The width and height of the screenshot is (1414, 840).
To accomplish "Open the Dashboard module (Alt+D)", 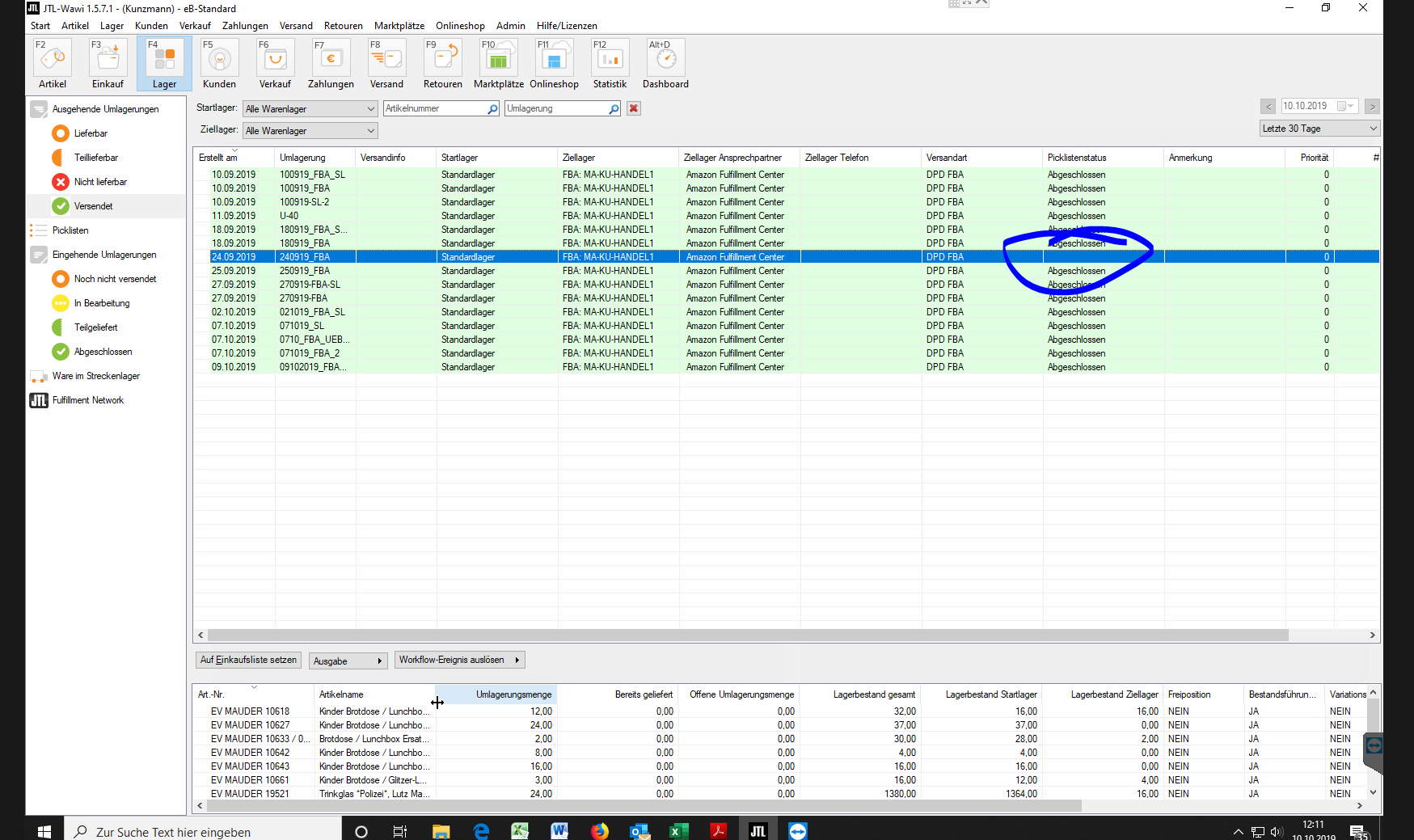I will [x=665, y=64].
